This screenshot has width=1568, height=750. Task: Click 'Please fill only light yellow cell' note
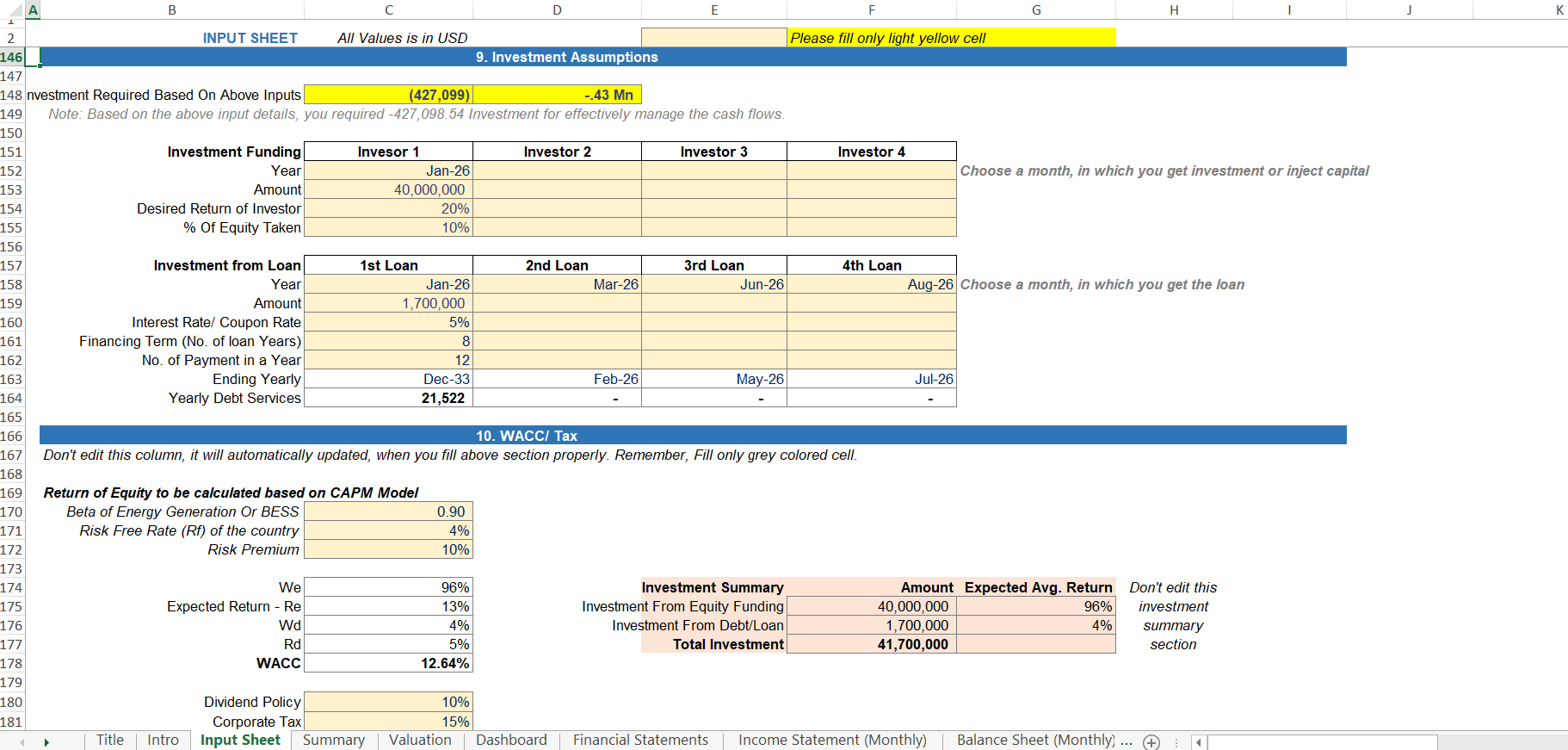pos(952,38)
